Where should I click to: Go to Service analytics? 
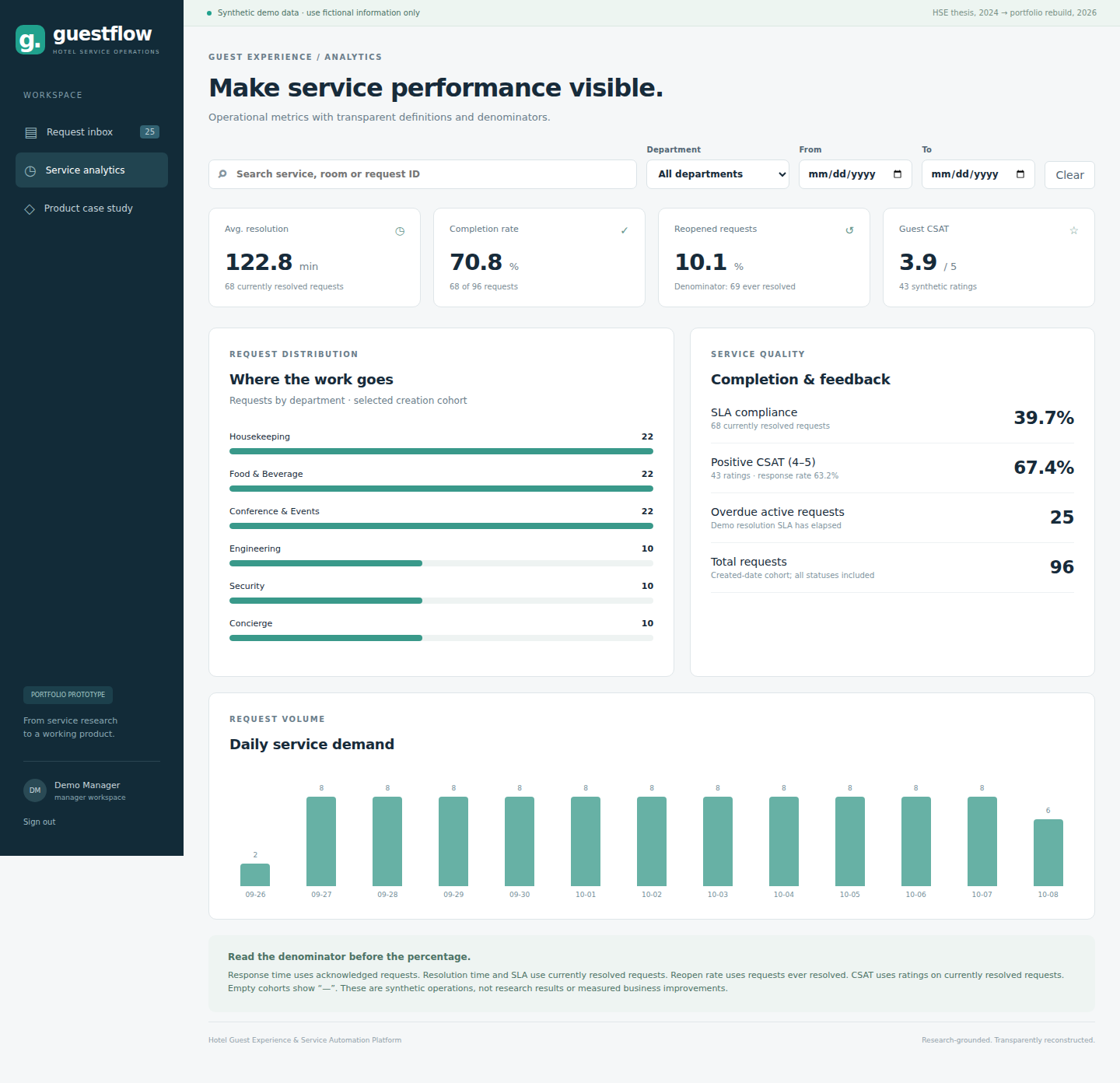[x=92, y=170]
